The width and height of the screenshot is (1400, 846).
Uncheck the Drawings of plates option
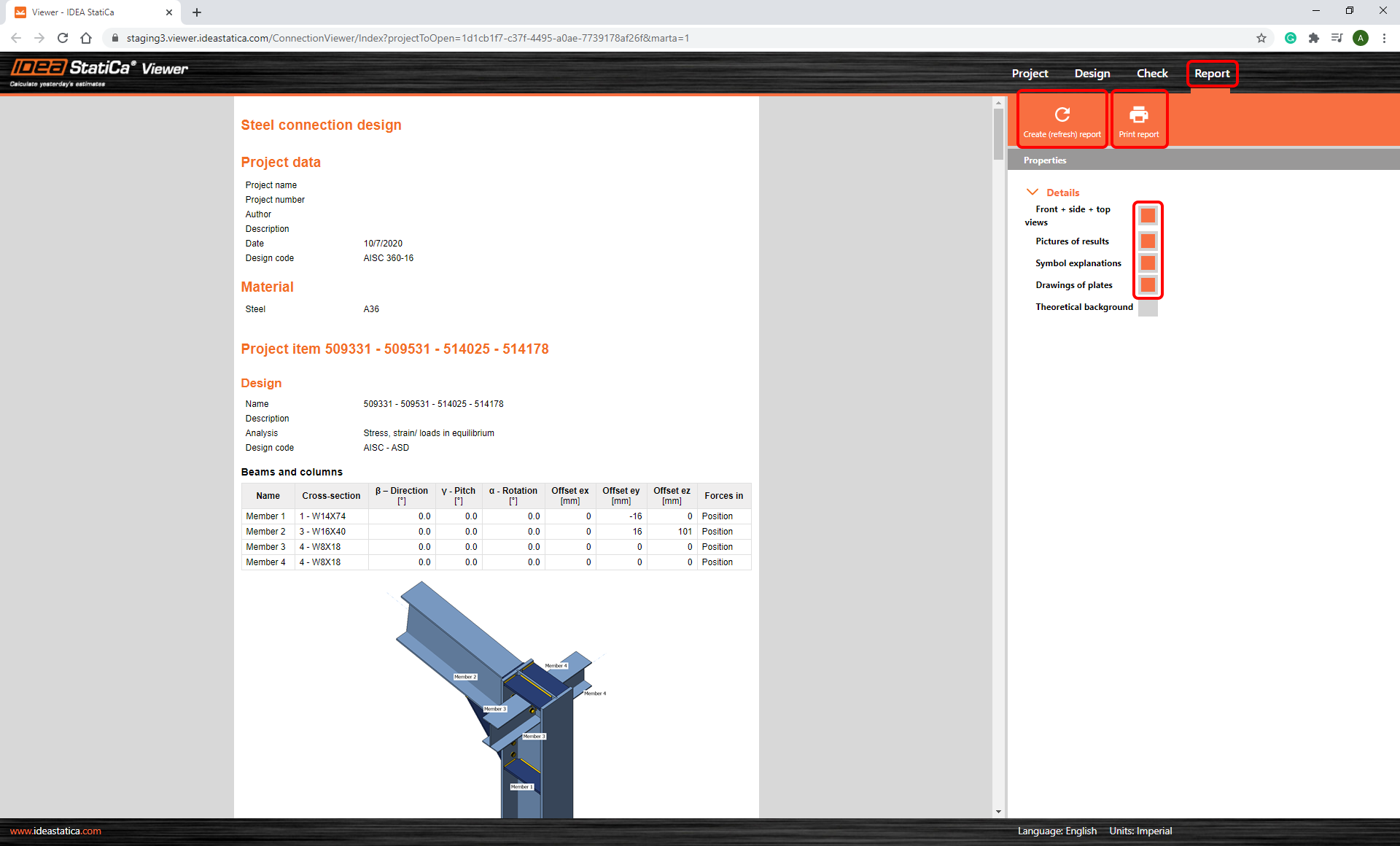(x=1148, y=284)
